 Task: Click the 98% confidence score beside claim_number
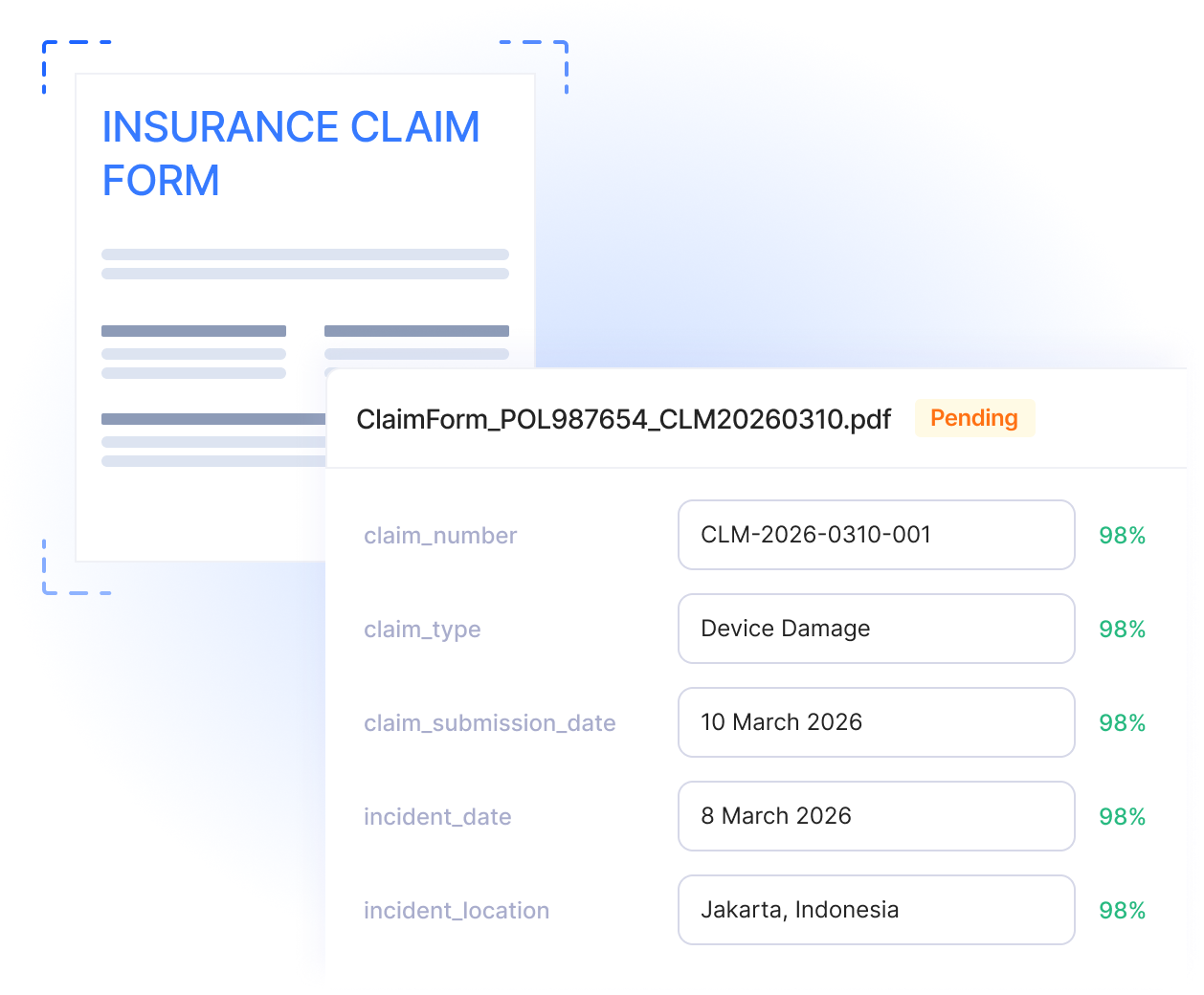[x=1122, y=536]
